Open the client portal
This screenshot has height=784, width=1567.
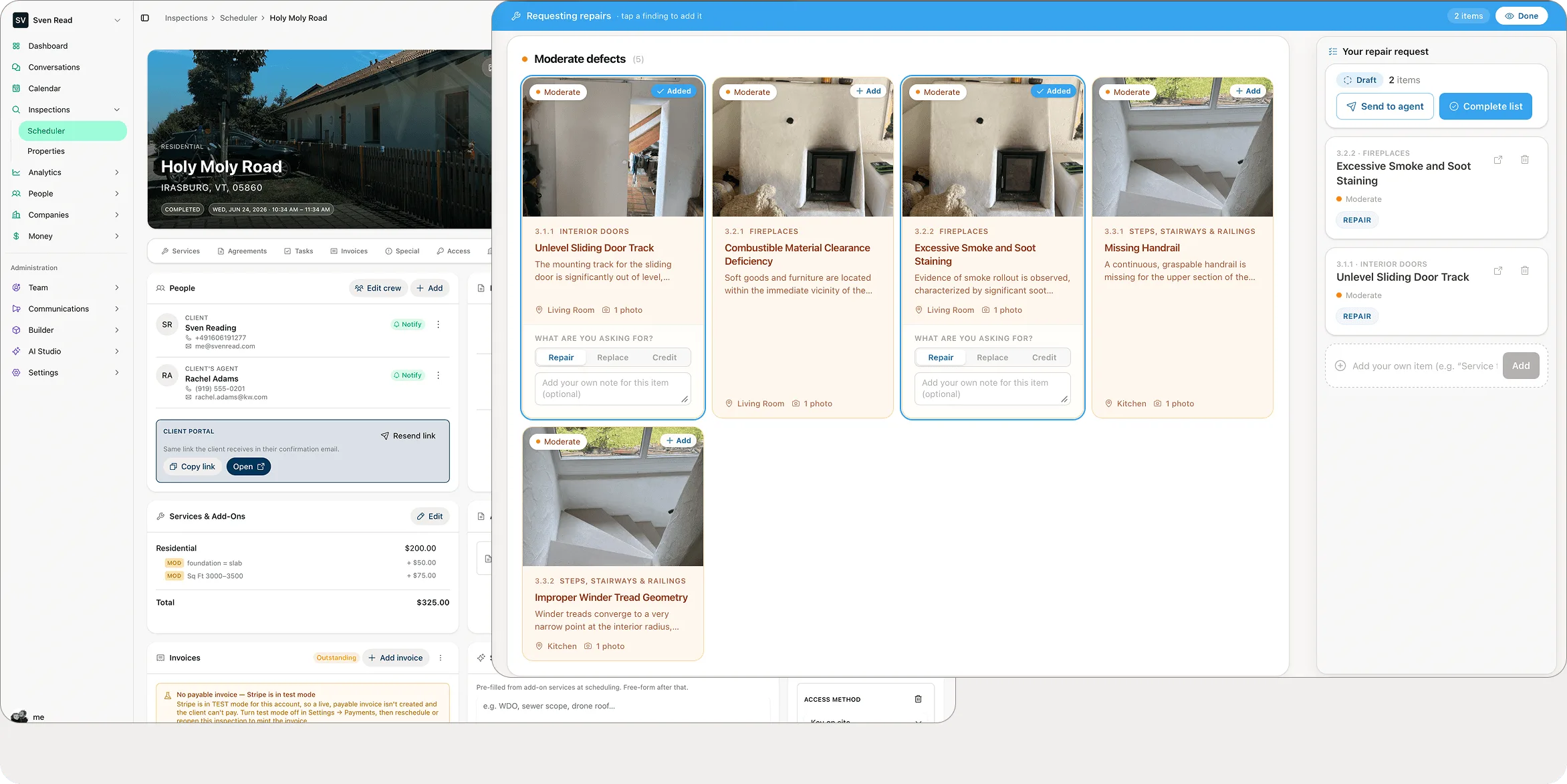pos(249,467)
